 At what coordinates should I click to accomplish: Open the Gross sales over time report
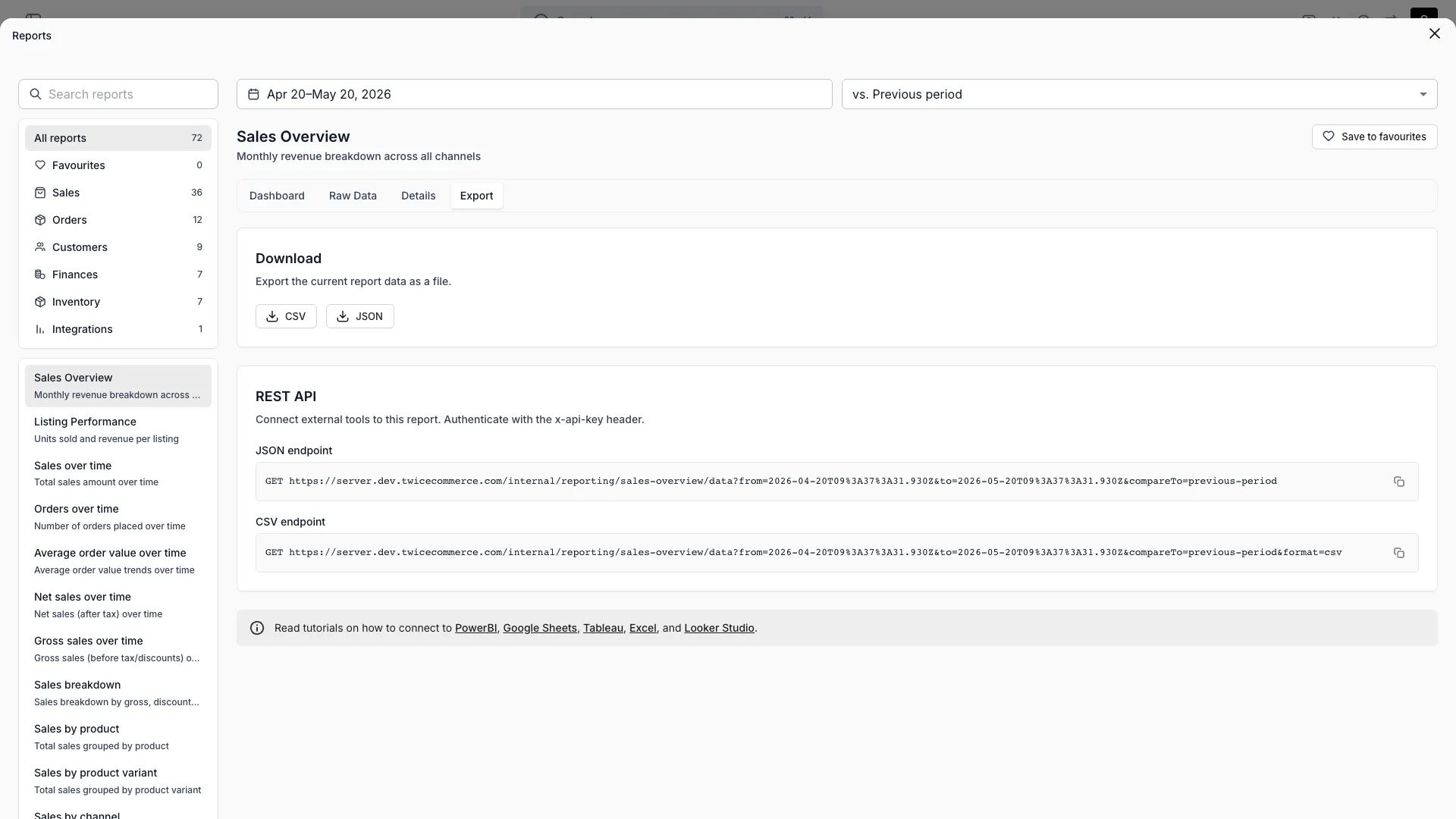click(118, 649)
